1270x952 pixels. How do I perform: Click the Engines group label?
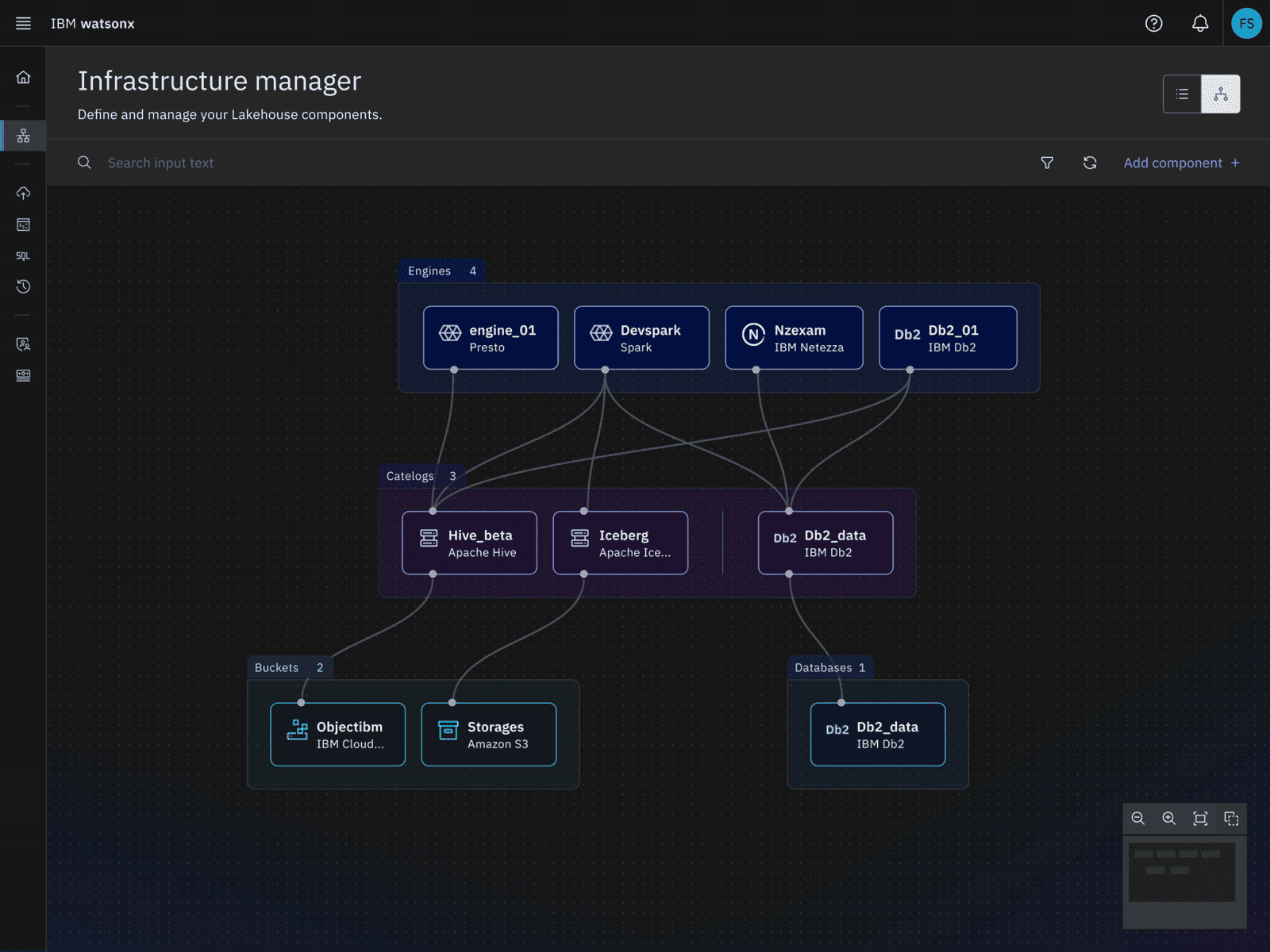click(441, 271)
